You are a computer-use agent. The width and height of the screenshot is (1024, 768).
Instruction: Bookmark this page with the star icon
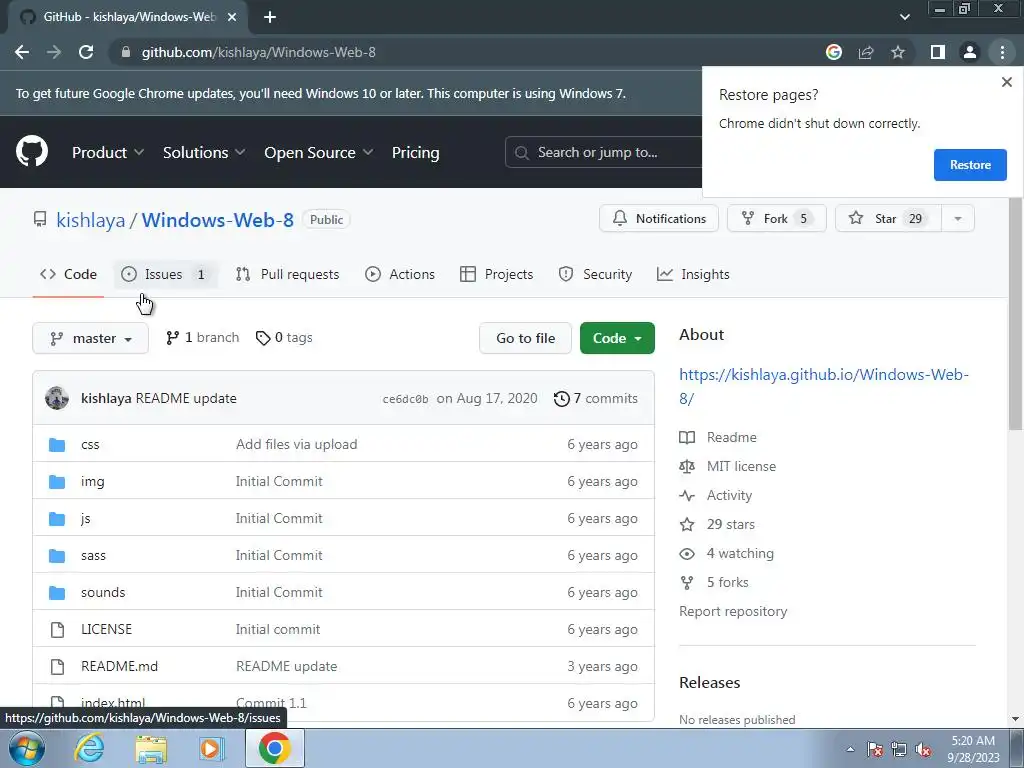(898, 52)
